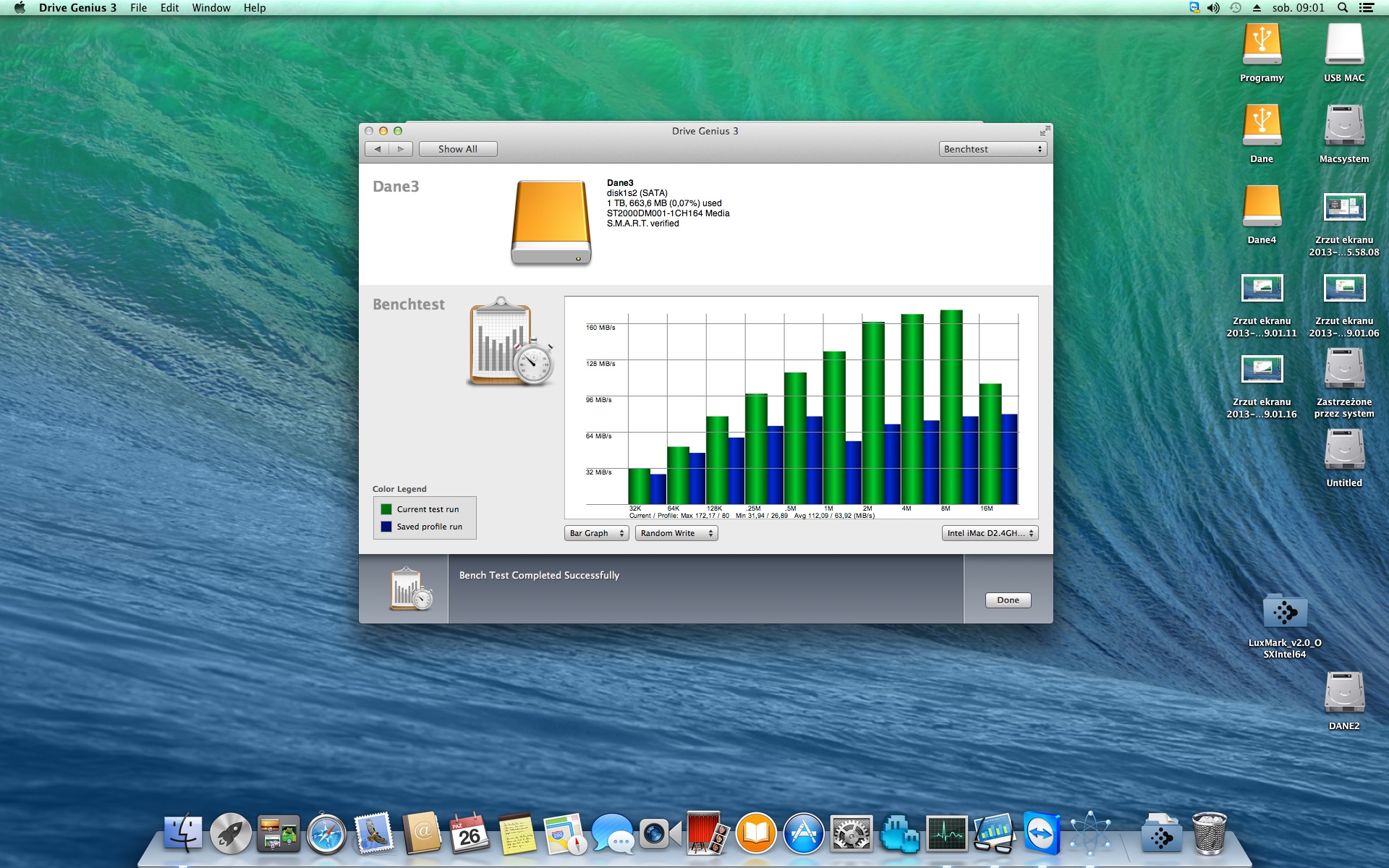The image size is (1389, 868).
Task: Click the "ST2000DM001-1CH164 Media" model text
Action: pyautogui.click(x=668, y=213)
